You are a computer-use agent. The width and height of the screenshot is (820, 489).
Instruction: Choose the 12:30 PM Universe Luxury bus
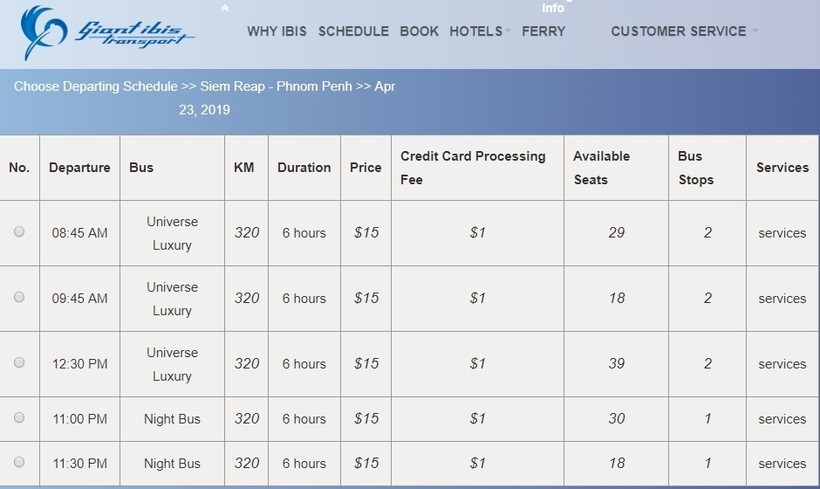pos(19,363)
